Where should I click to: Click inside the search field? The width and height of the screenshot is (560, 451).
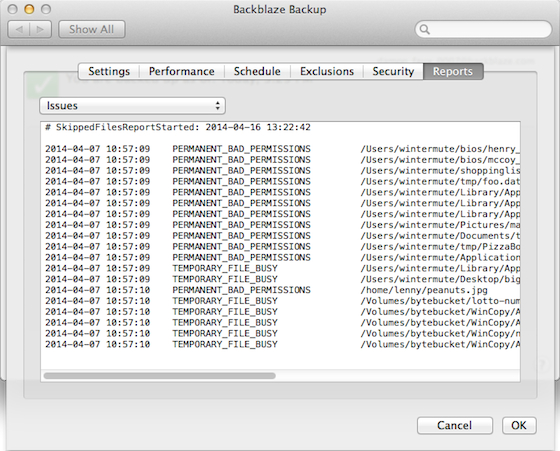click(x=483, y=29)
